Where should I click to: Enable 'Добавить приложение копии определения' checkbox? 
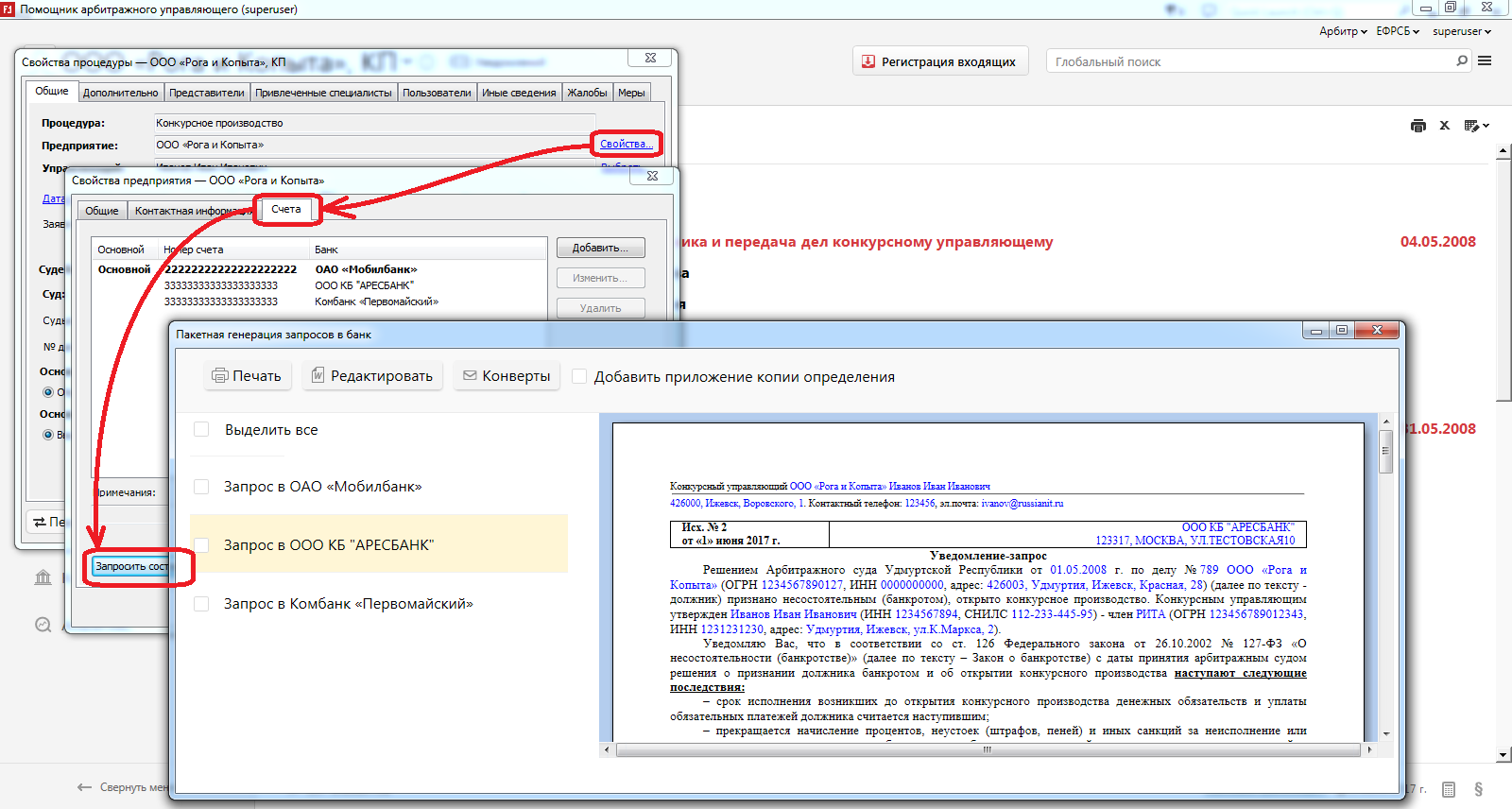pos(579,376)
